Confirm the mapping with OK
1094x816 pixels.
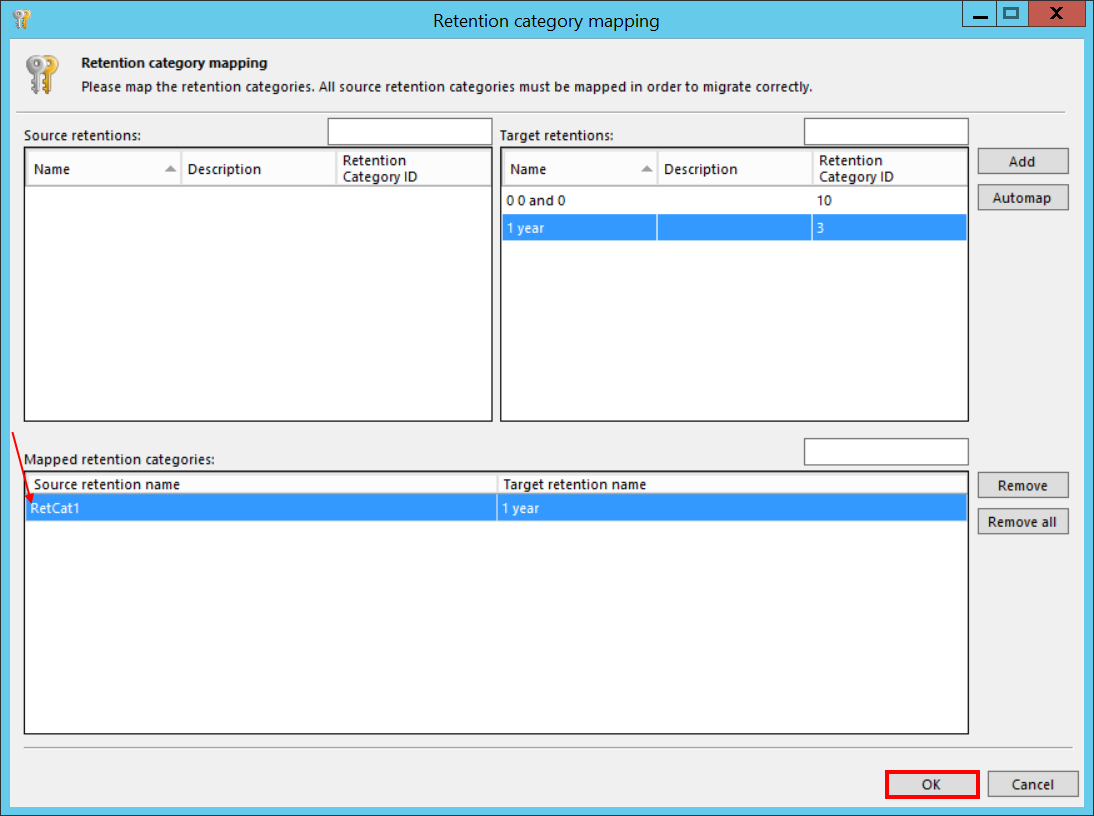click(931, 784)
